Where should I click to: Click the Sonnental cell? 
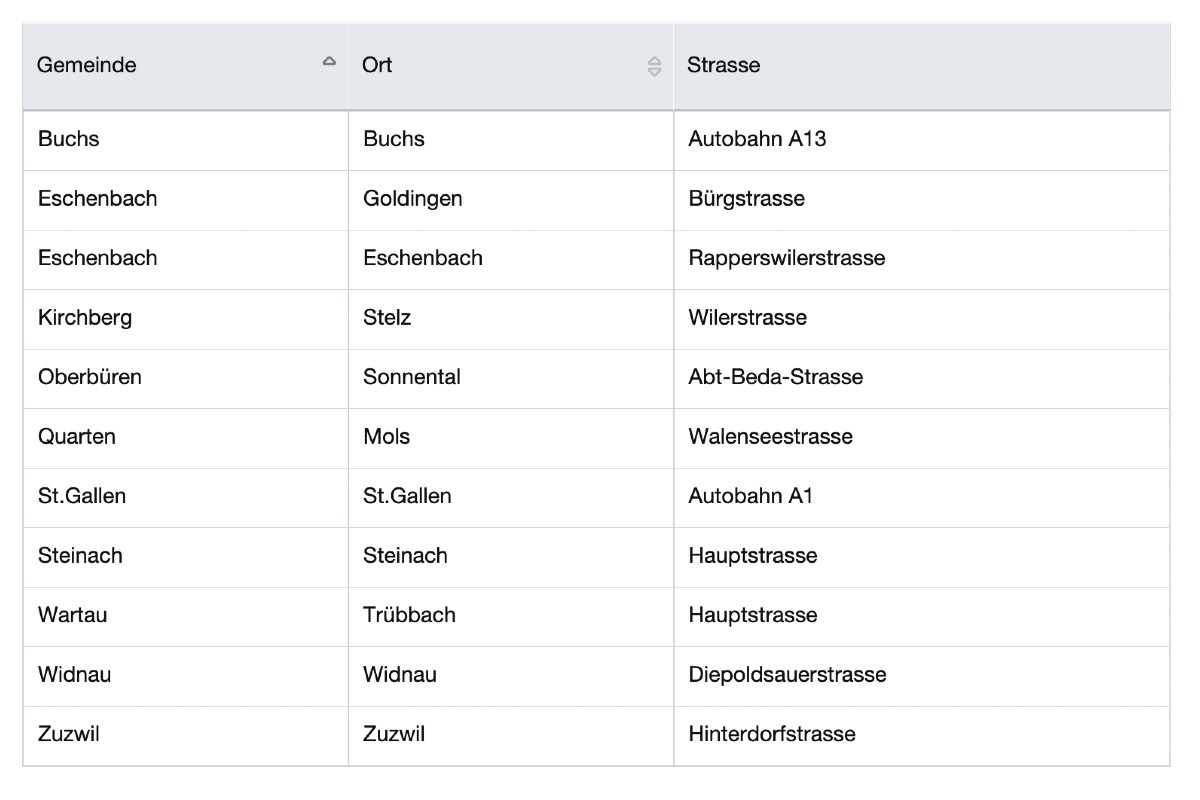click(x=412, y=377)
